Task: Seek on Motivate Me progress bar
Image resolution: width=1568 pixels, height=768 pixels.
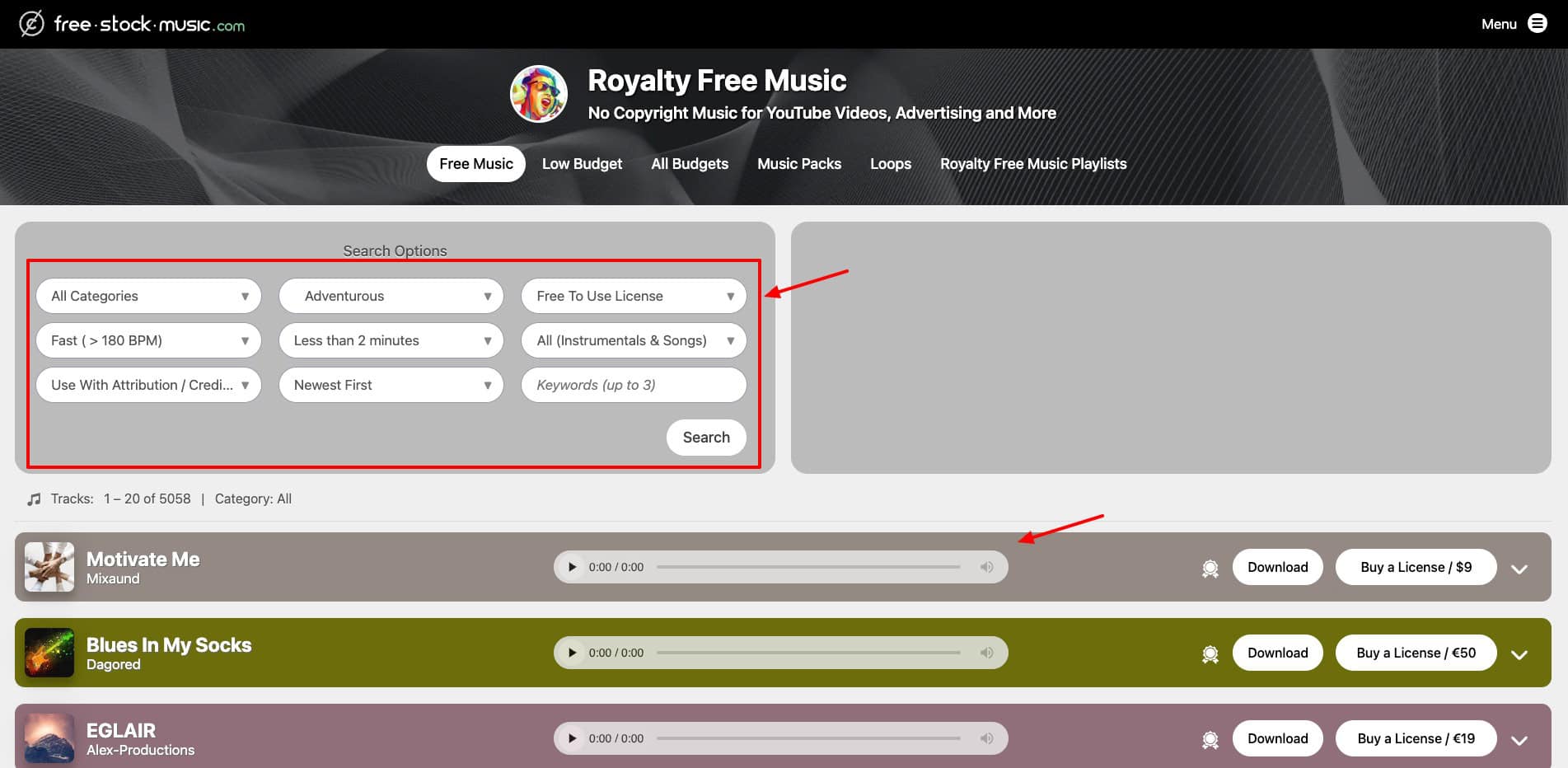Action: click(808, 567)
